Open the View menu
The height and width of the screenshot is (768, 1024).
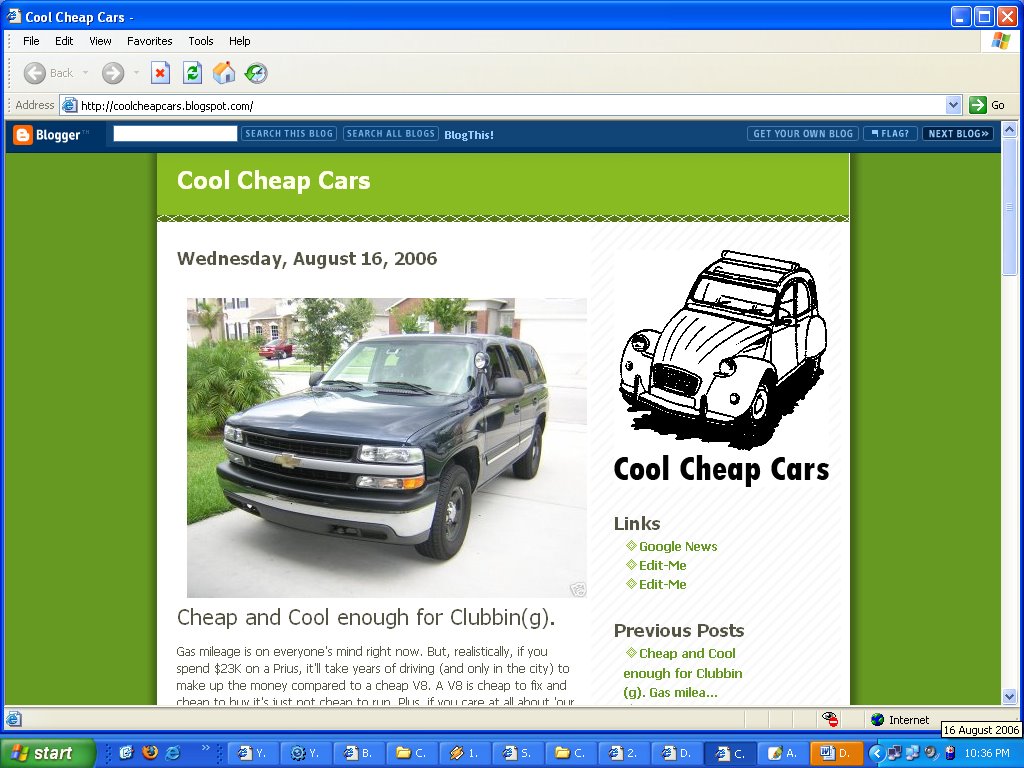pyautogui.click(x=100, y=41)
